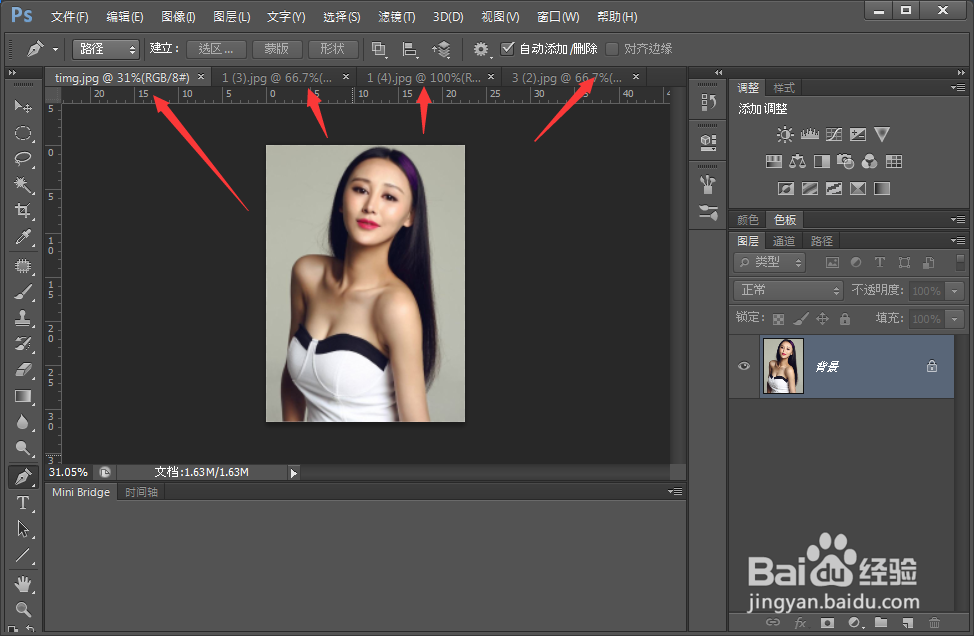974x636 pixels.
Task: Open path operations in options bar
Action: [379, 49]
